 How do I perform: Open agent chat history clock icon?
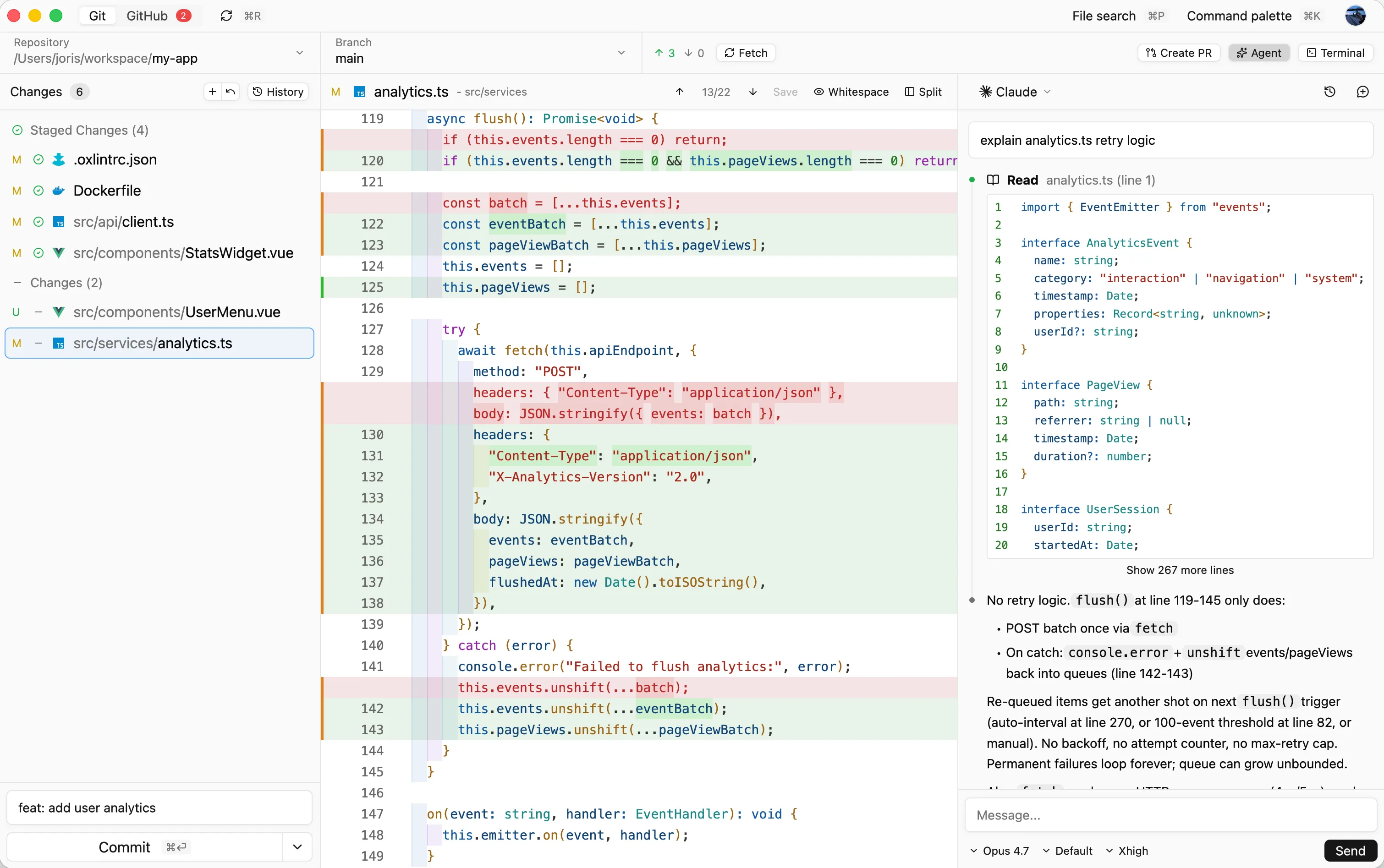(x=1329, y=92)
